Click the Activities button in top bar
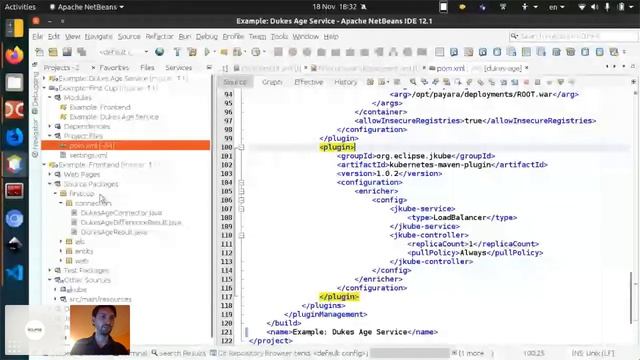The height and width of the screenshot is (360, 640). [x=20, y=7]
